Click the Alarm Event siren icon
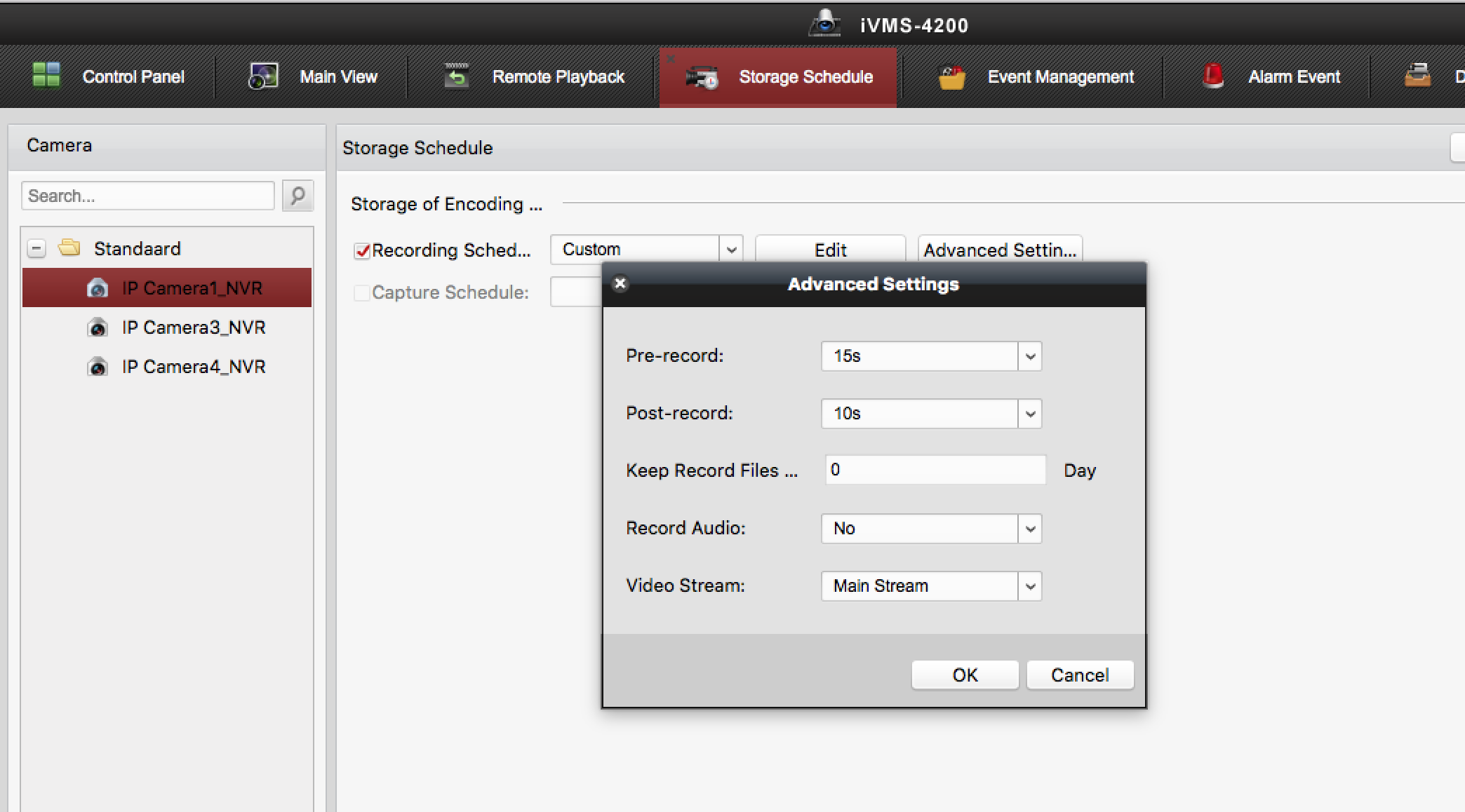The height and width of the screenshot is (812, 1465). click(x=1213, y=76)
